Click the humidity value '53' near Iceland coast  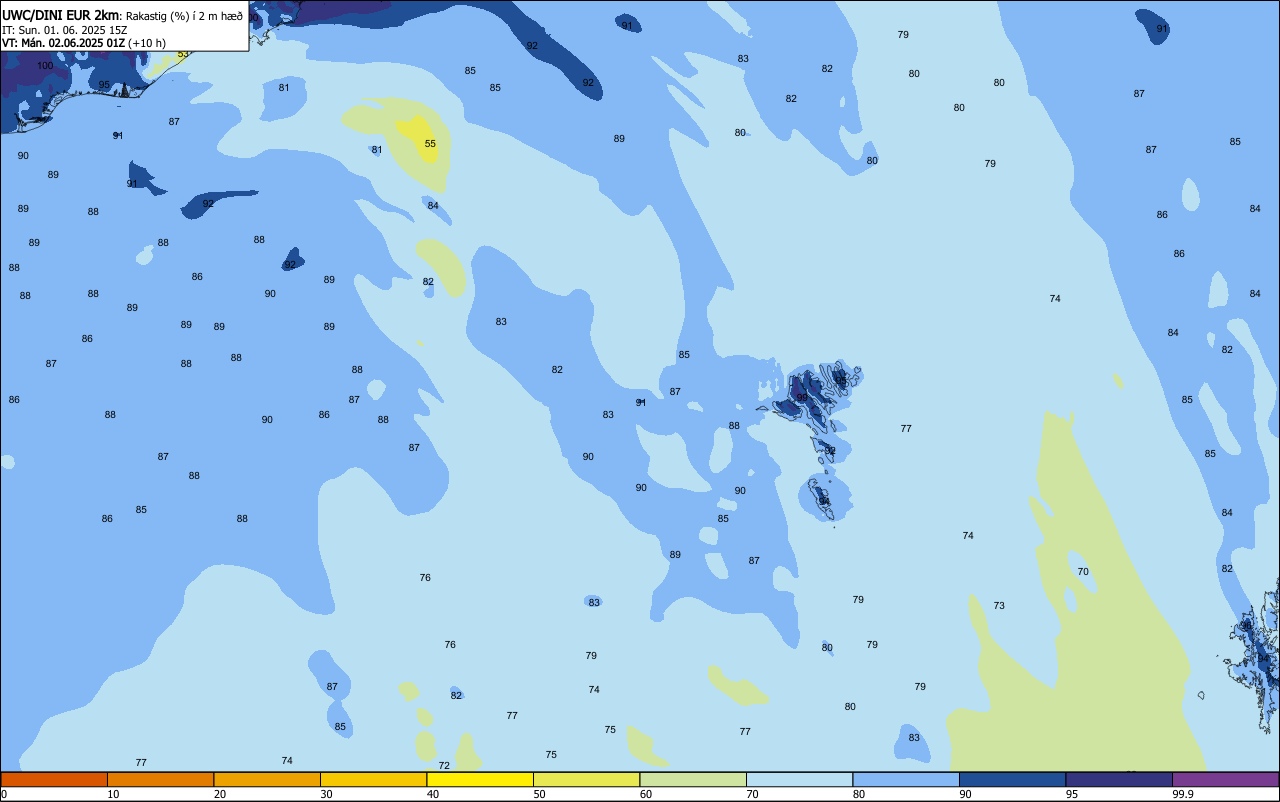point(183,54)
